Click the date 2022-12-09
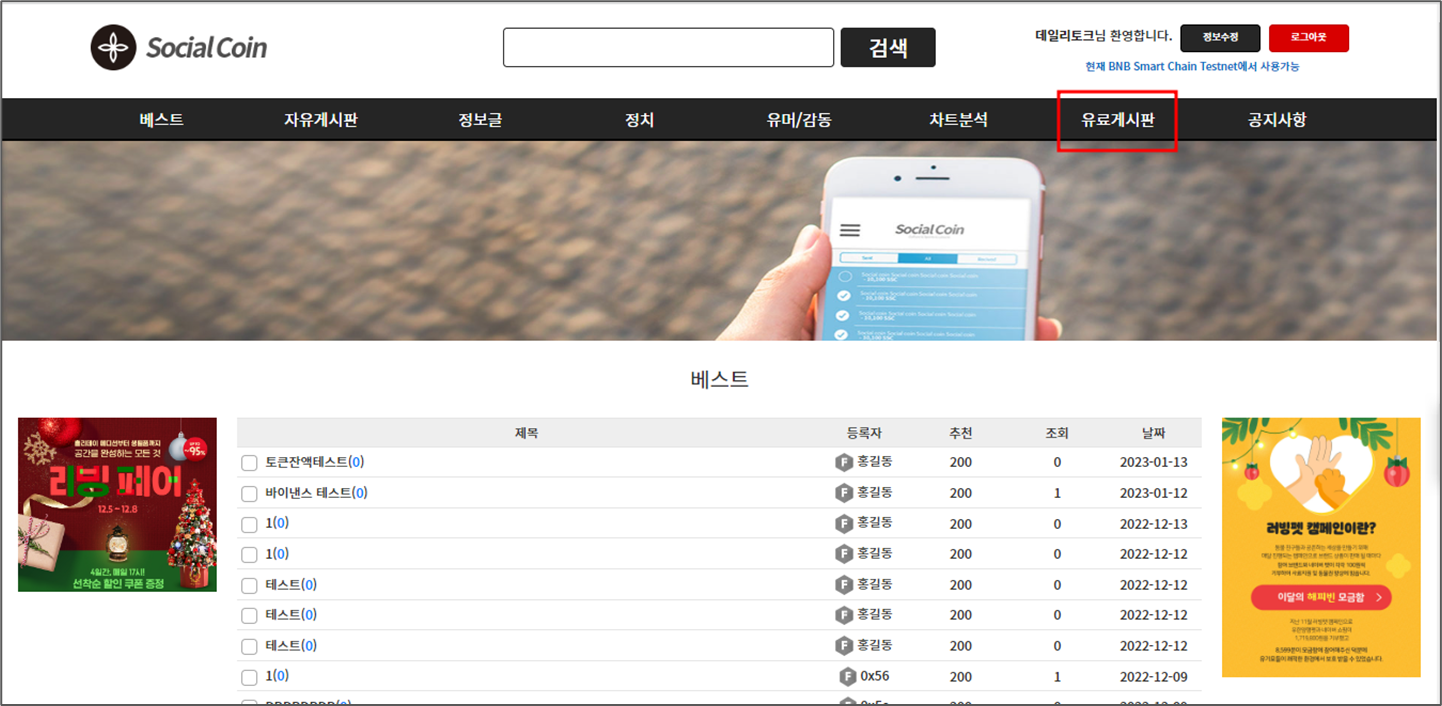The height and width of the screenshot is (706, 1442). click(x=1154, y=677)
